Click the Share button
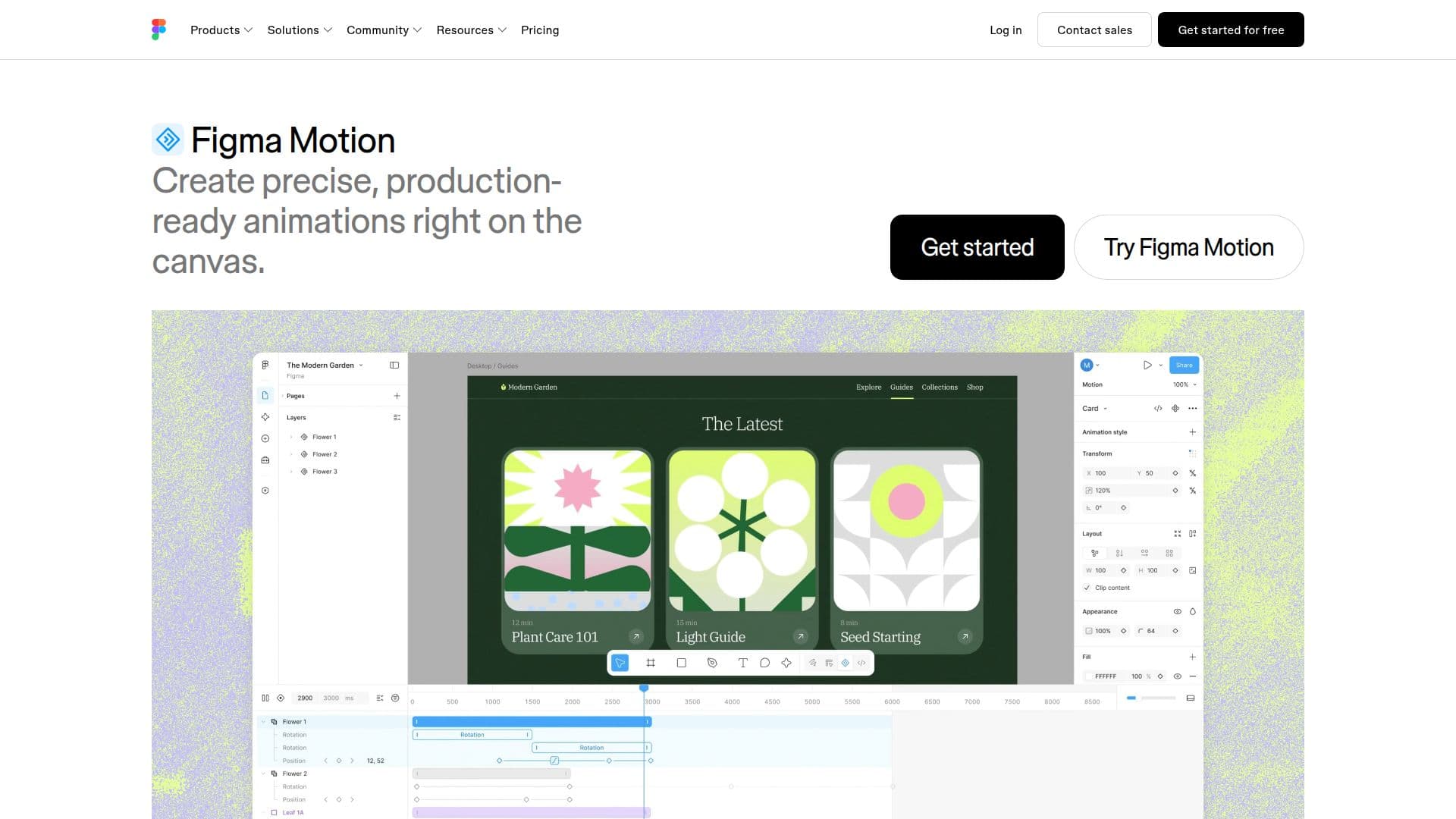Viewport: 1456px width, 819px height. coord(1184,365)
